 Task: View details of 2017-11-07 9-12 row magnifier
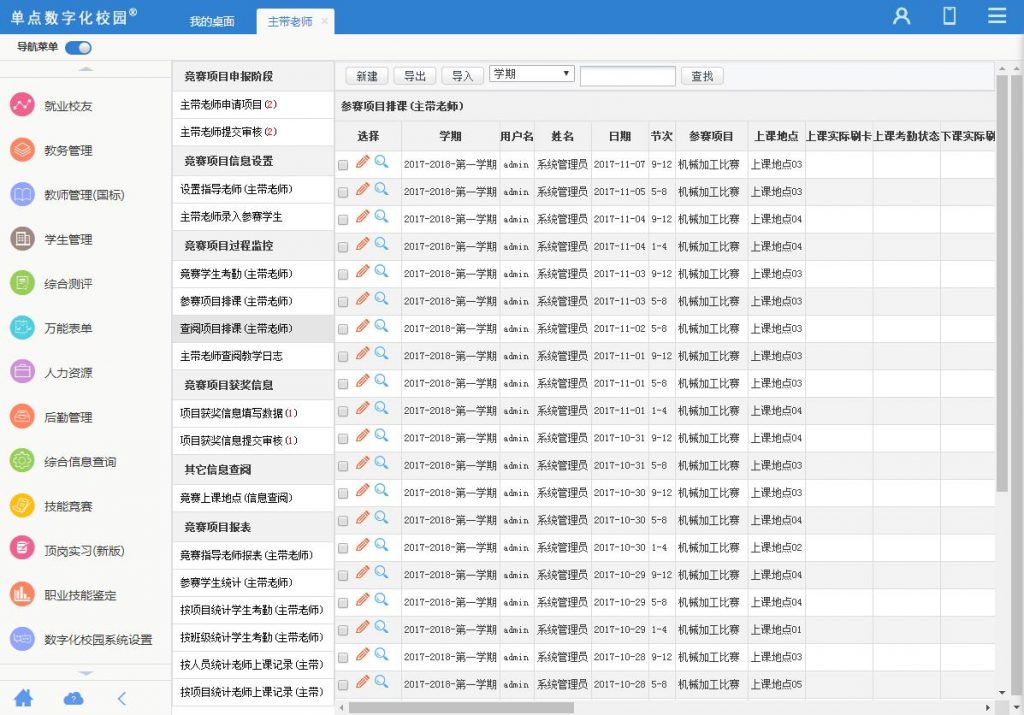381,161
